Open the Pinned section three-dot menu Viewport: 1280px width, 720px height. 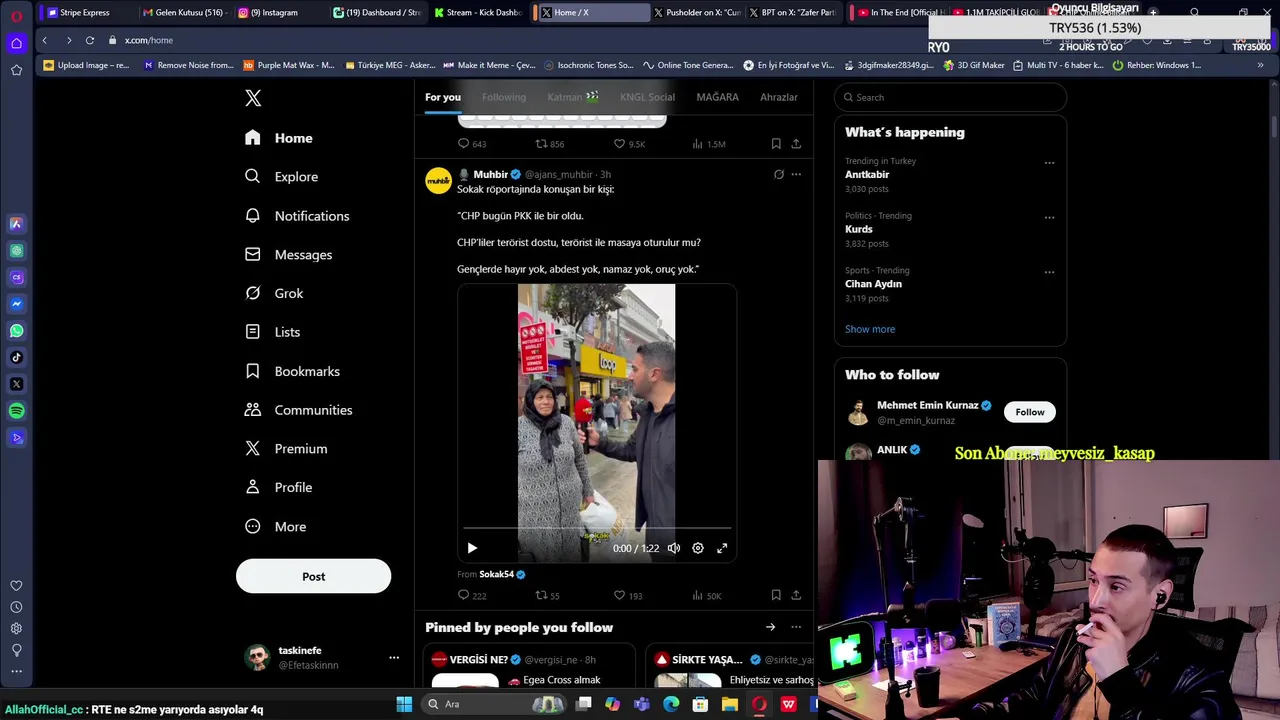(796, 627)
